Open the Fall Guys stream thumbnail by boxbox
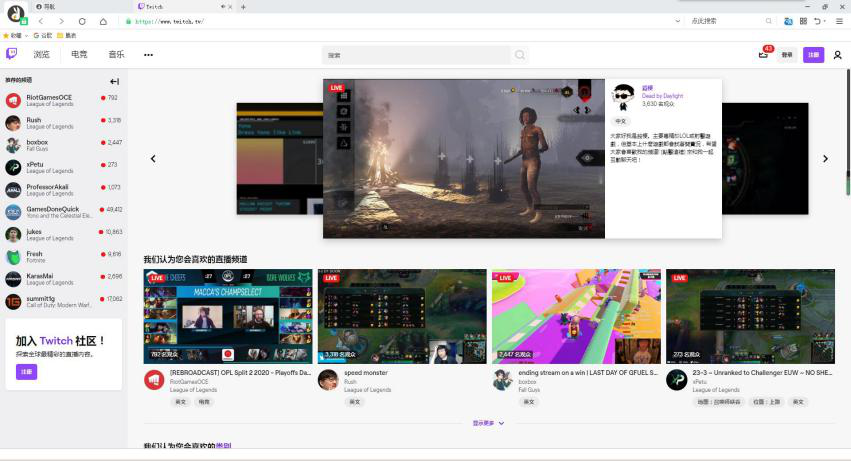 click(576, 317)
